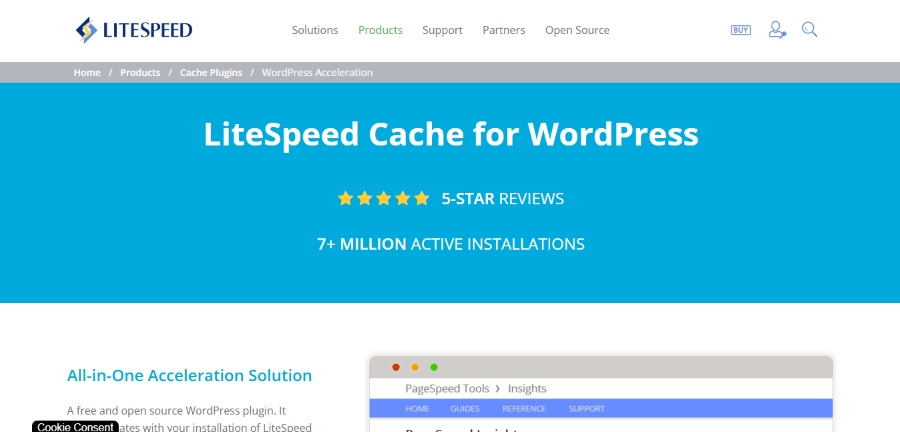Click Insights in mockup breadcrumb
This screenshot has width=900, height=432.
(527, 389)
